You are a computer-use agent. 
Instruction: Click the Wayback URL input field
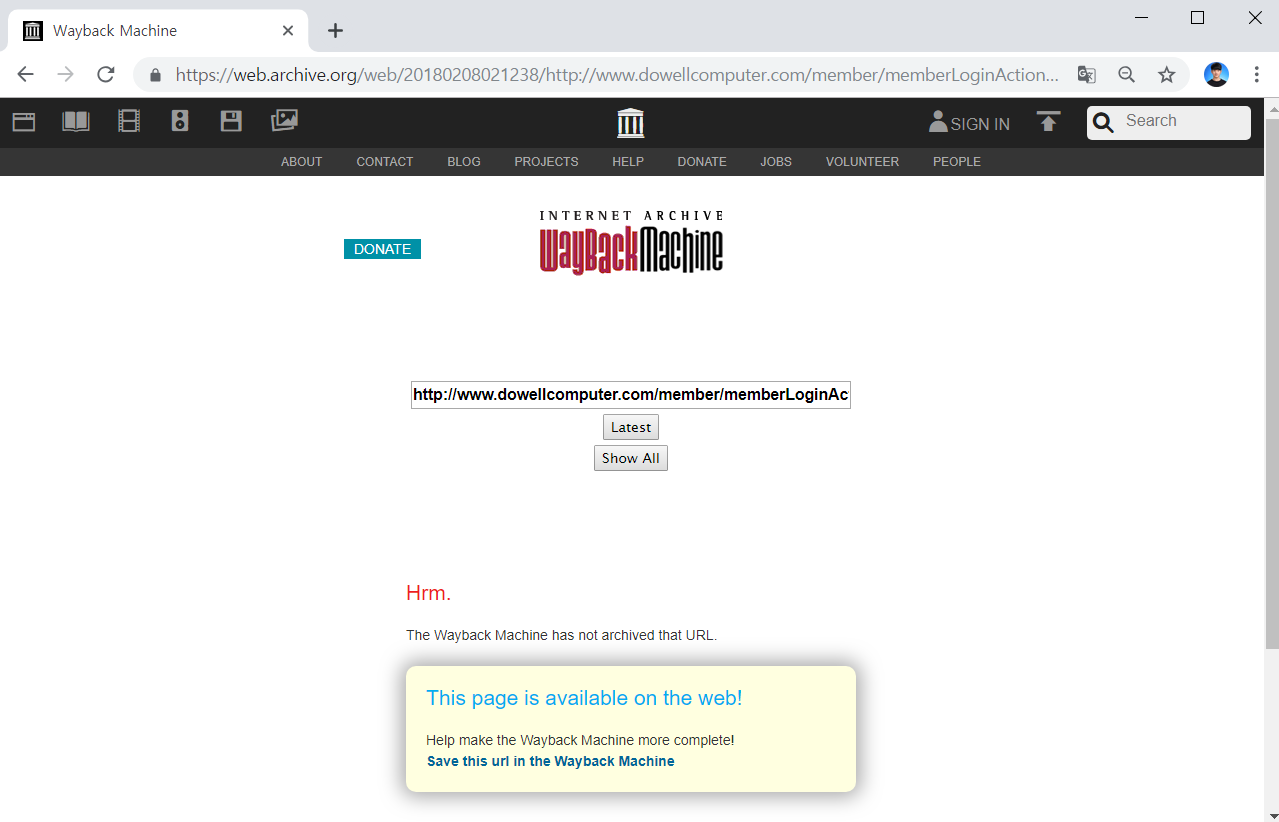tap(631, 395)
